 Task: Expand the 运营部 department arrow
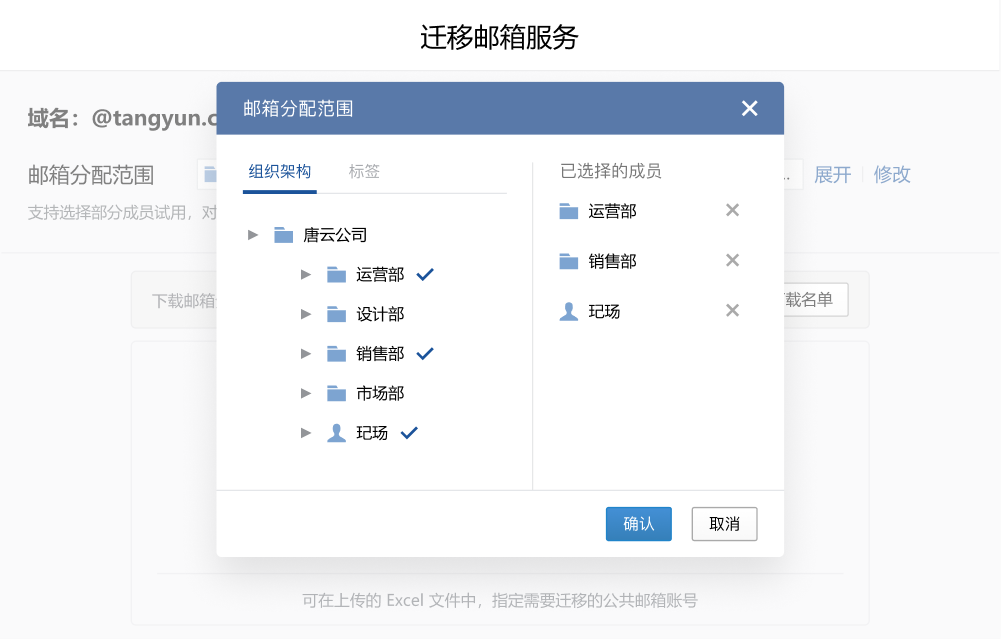[306, 274]
